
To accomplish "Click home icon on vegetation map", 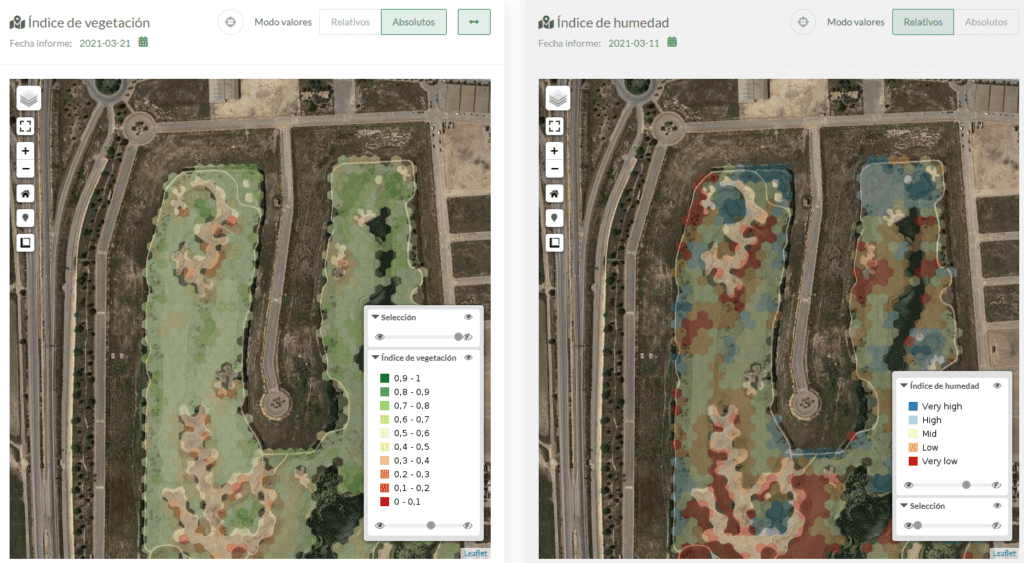I will point(25,194).
